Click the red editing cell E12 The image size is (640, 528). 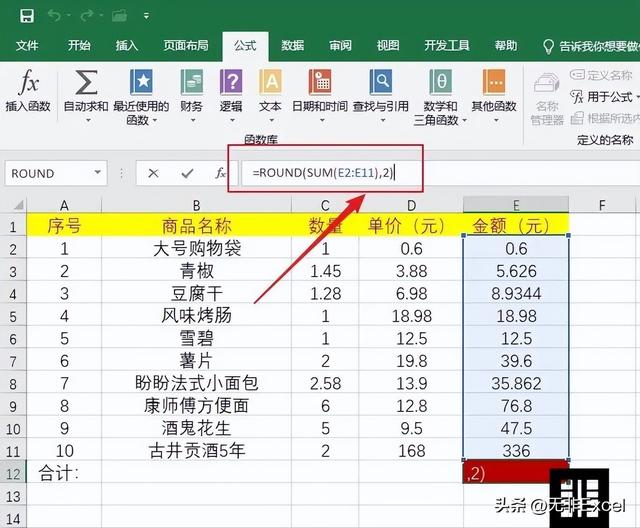(516, 473)
